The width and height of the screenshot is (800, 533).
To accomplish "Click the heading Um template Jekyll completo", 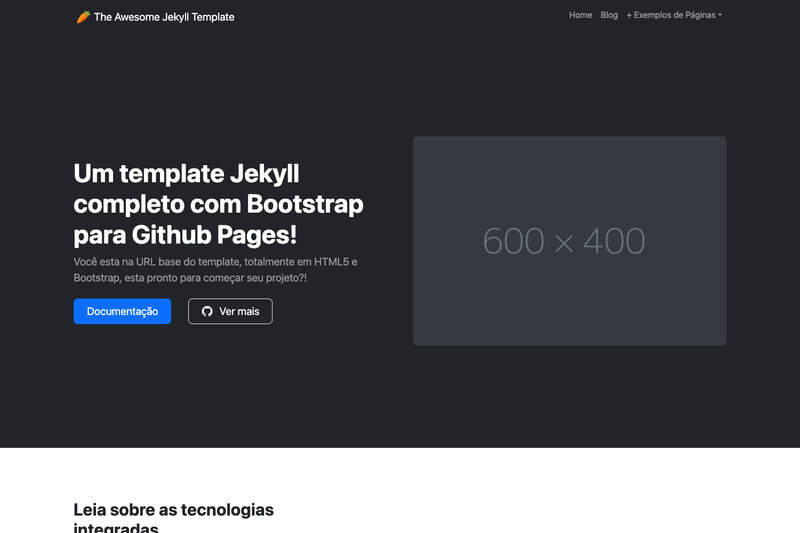I will 218,204.
